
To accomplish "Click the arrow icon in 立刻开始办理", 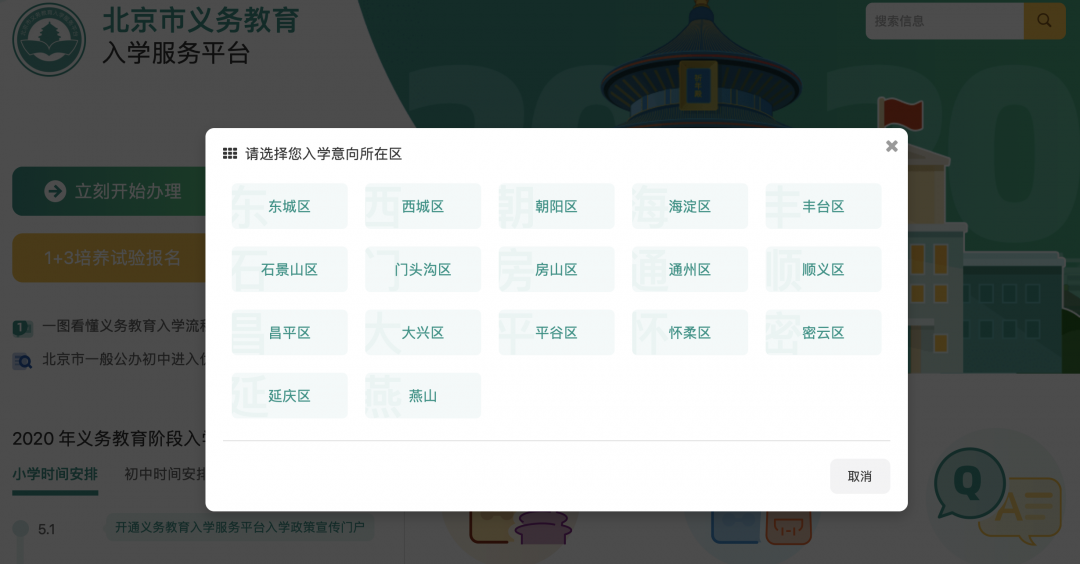I will [x=55, y=191].
